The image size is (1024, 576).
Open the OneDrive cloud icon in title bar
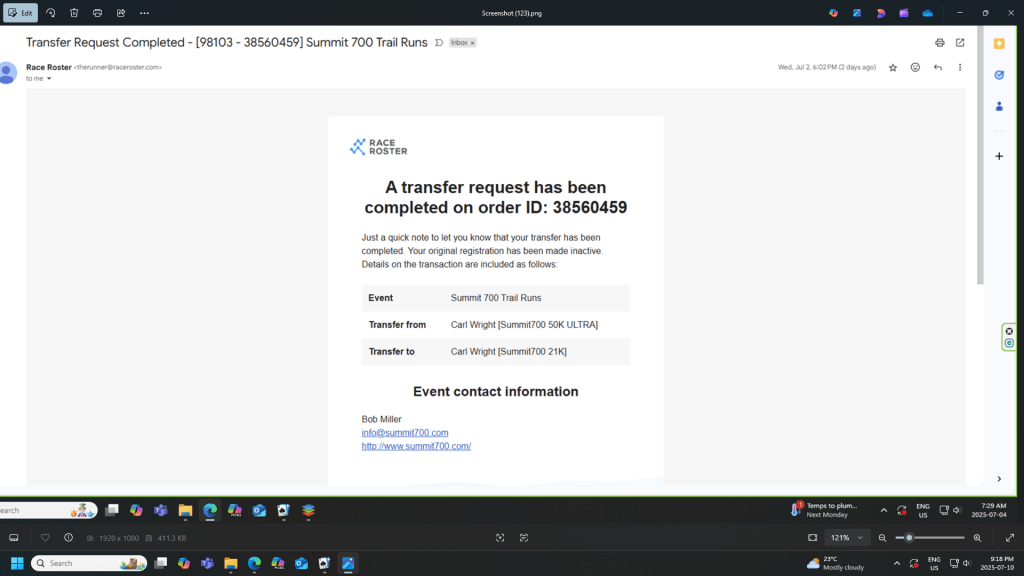click(927, 13)
